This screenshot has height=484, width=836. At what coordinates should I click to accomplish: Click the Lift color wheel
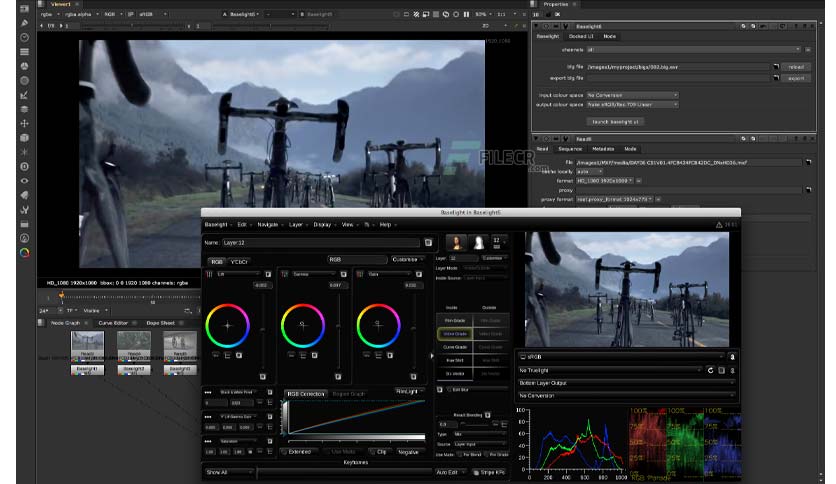[228, 325]
